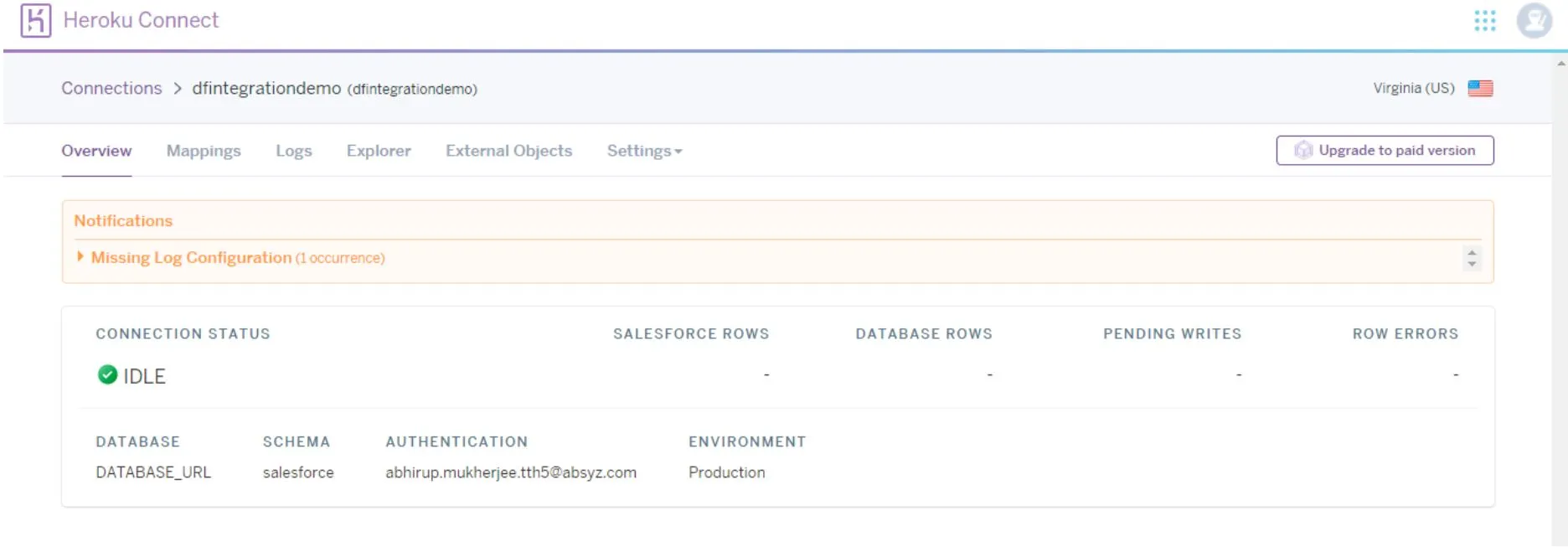Click the green IDLE status checkmark

coord(107,375)
